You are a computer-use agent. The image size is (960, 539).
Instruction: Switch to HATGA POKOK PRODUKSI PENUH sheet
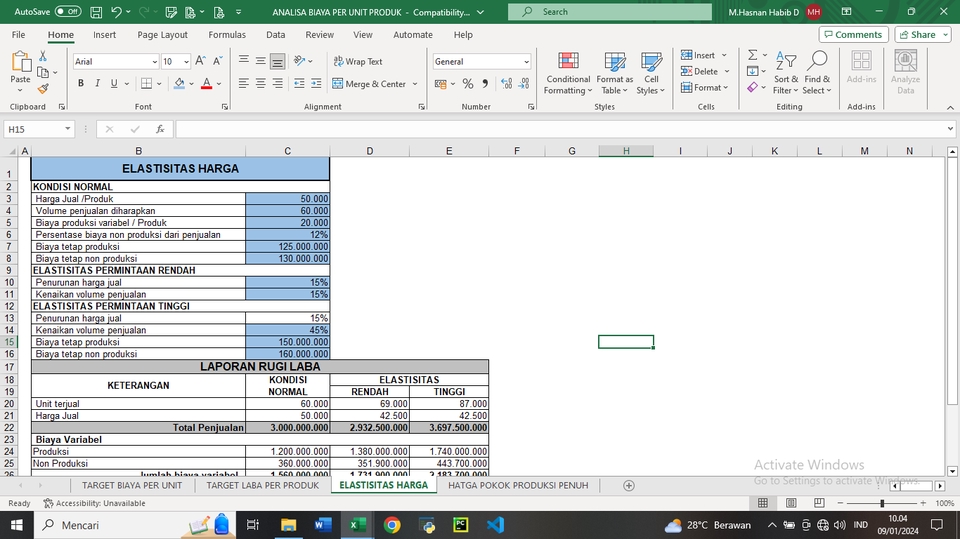[518, 485]
